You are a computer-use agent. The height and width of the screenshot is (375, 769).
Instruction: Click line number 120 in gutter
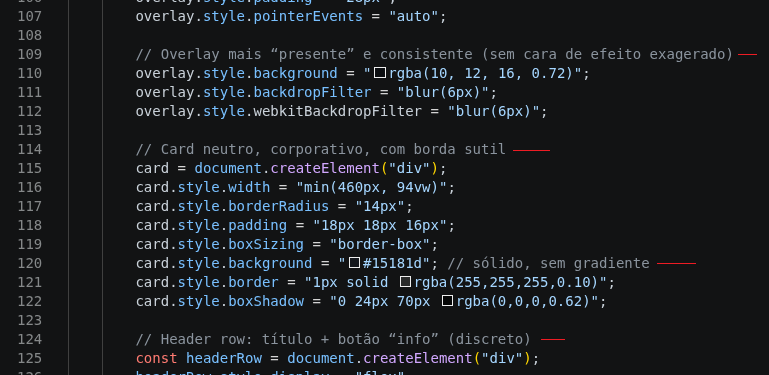[29, 263]
